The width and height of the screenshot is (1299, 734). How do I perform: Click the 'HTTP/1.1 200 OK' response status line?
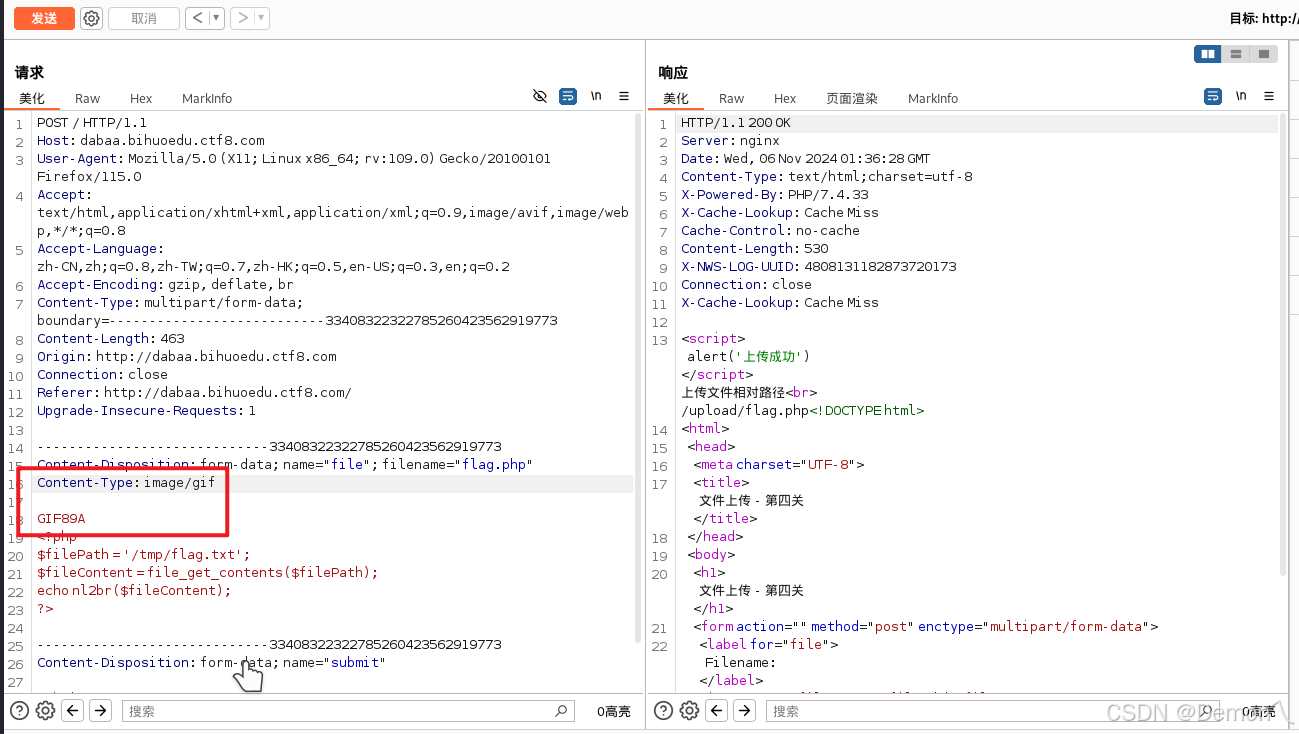click(736, 123)
